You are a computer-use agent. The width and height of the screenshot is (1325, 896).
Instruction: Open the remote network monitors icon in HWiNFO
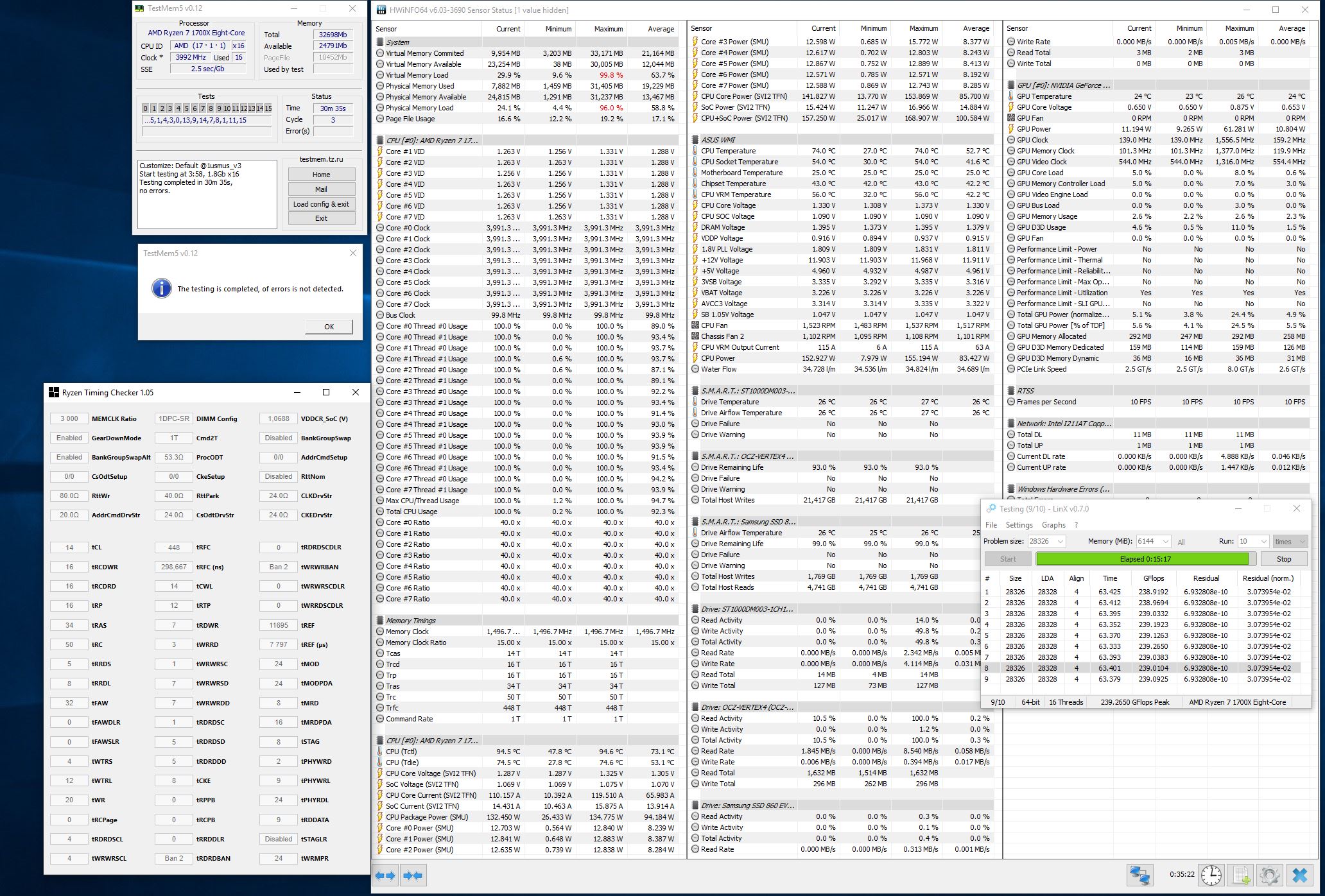click(x=1139, y=875)
